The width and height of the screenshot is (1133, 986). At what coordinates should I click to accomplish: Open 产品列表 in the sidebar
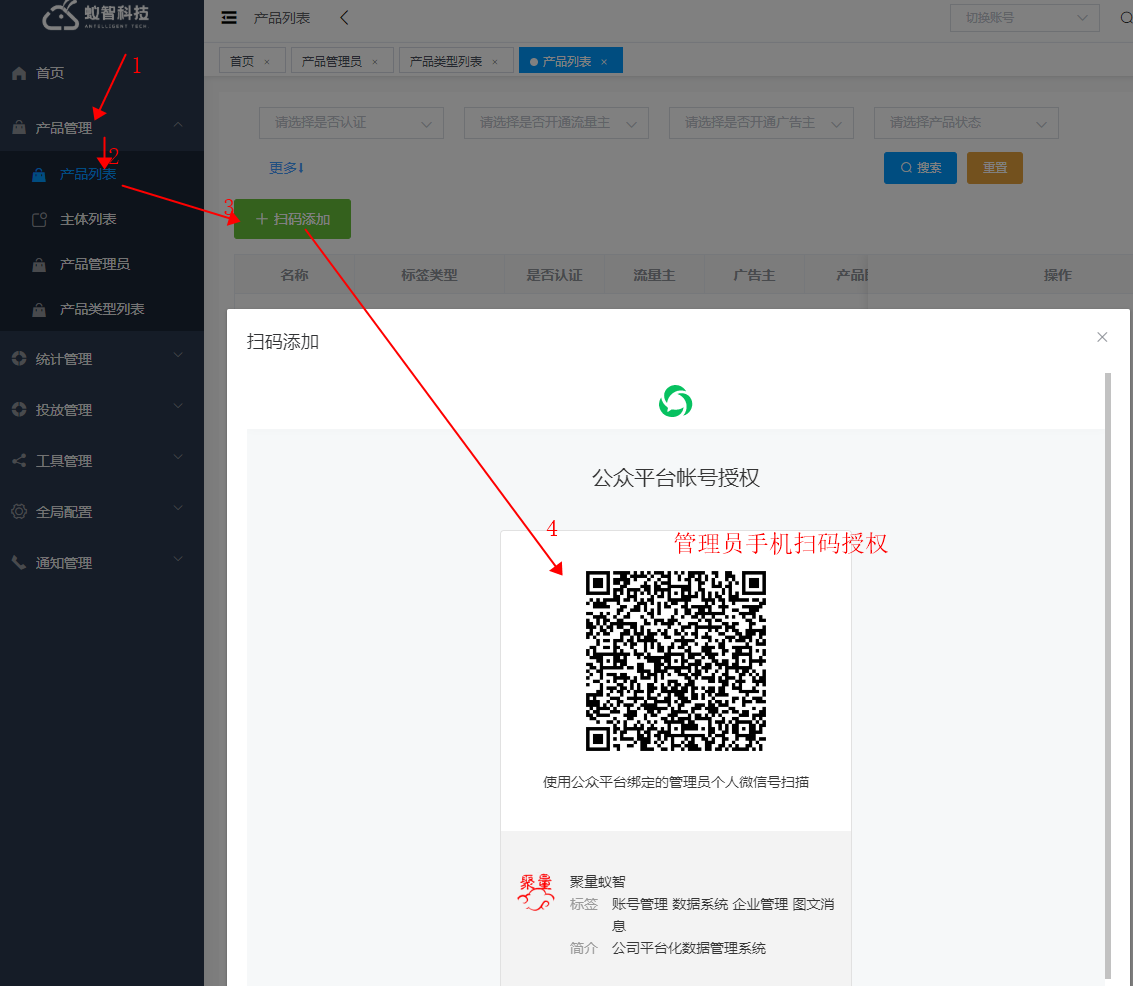(102, 174)
